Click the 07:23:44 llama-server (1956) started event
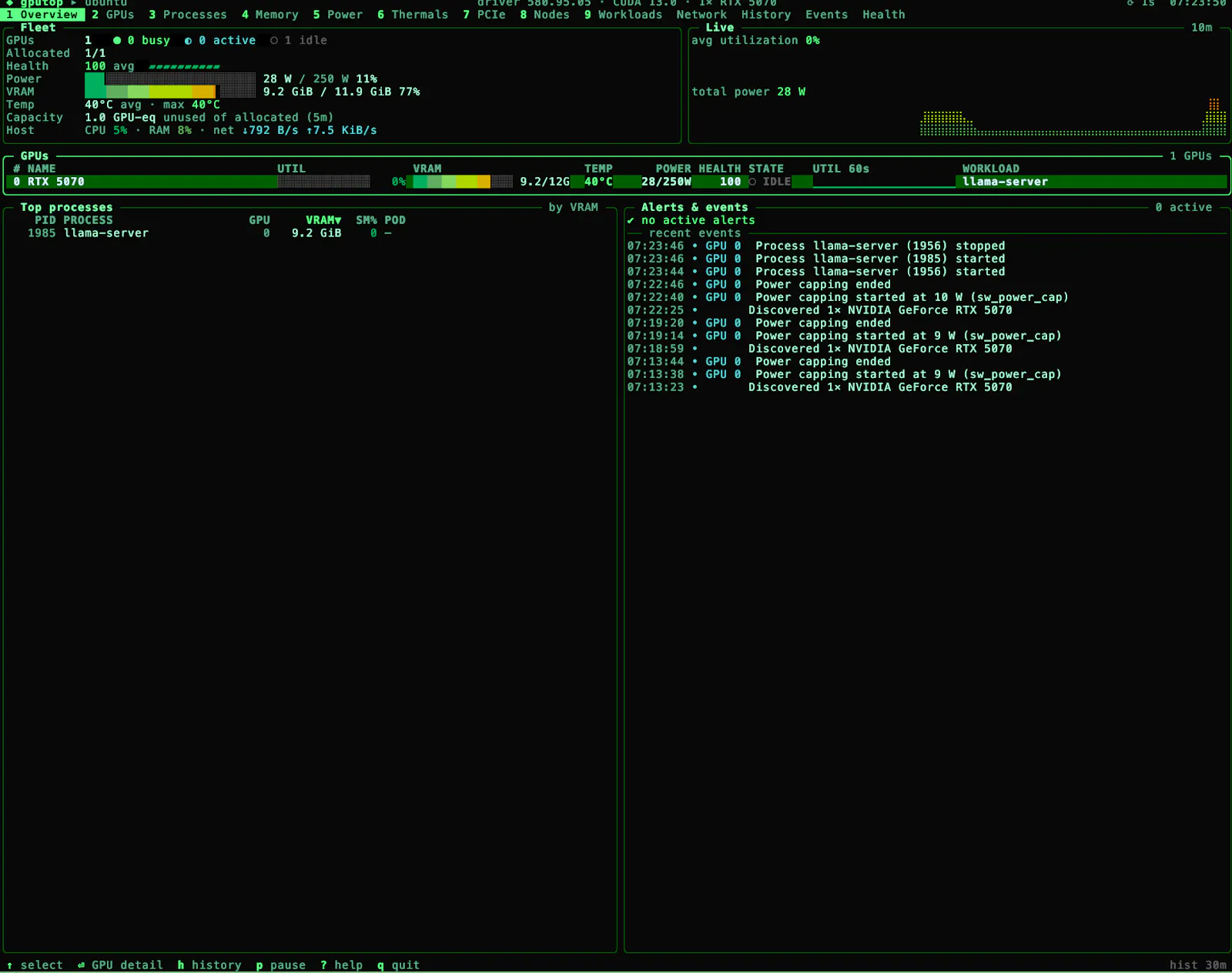 tap(816, 272)
